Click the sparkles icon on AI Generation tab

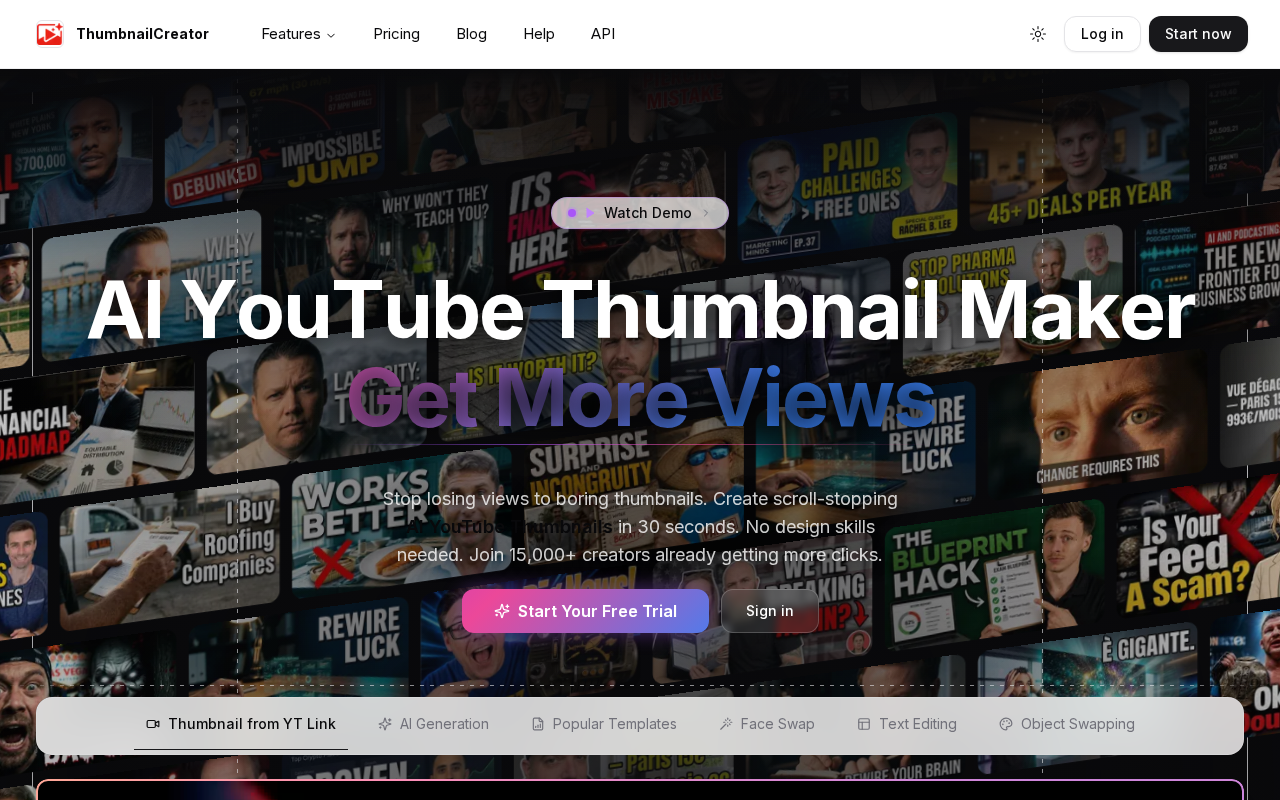[385, 724]
